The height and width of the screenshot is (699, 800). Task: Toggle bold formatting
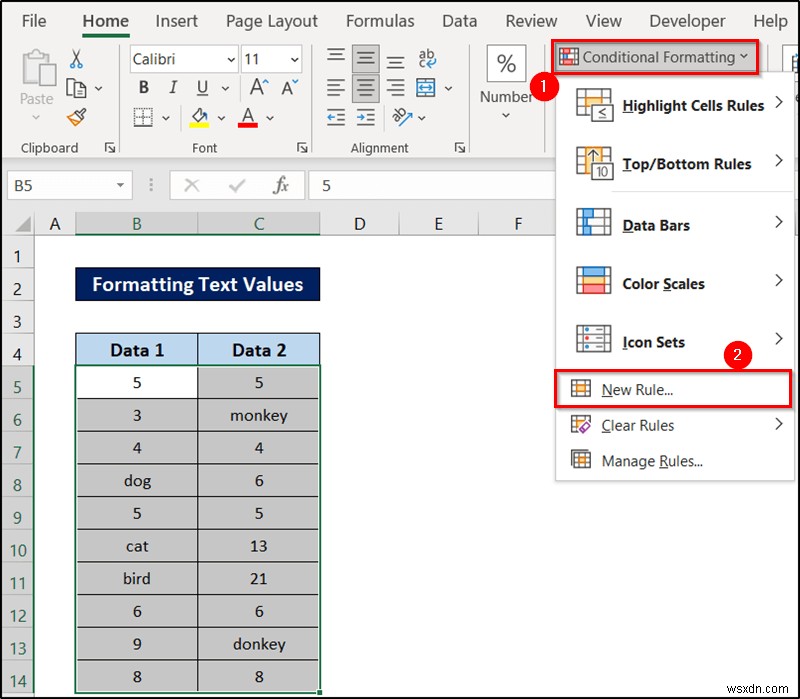click(x=143, y=88)
